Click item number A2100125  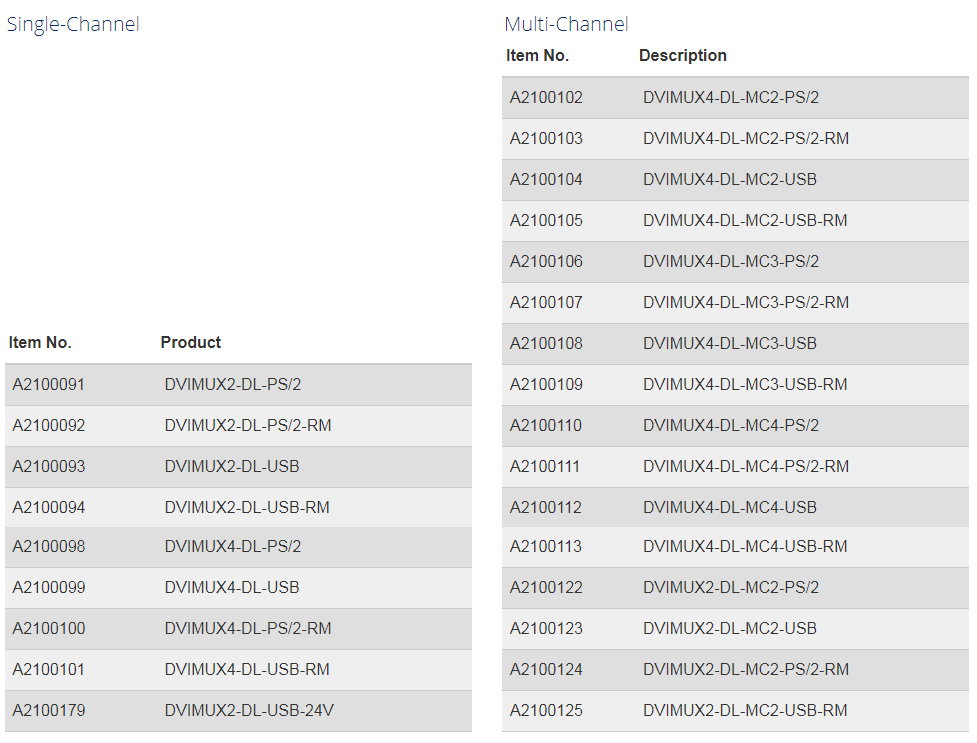point(546,711)
